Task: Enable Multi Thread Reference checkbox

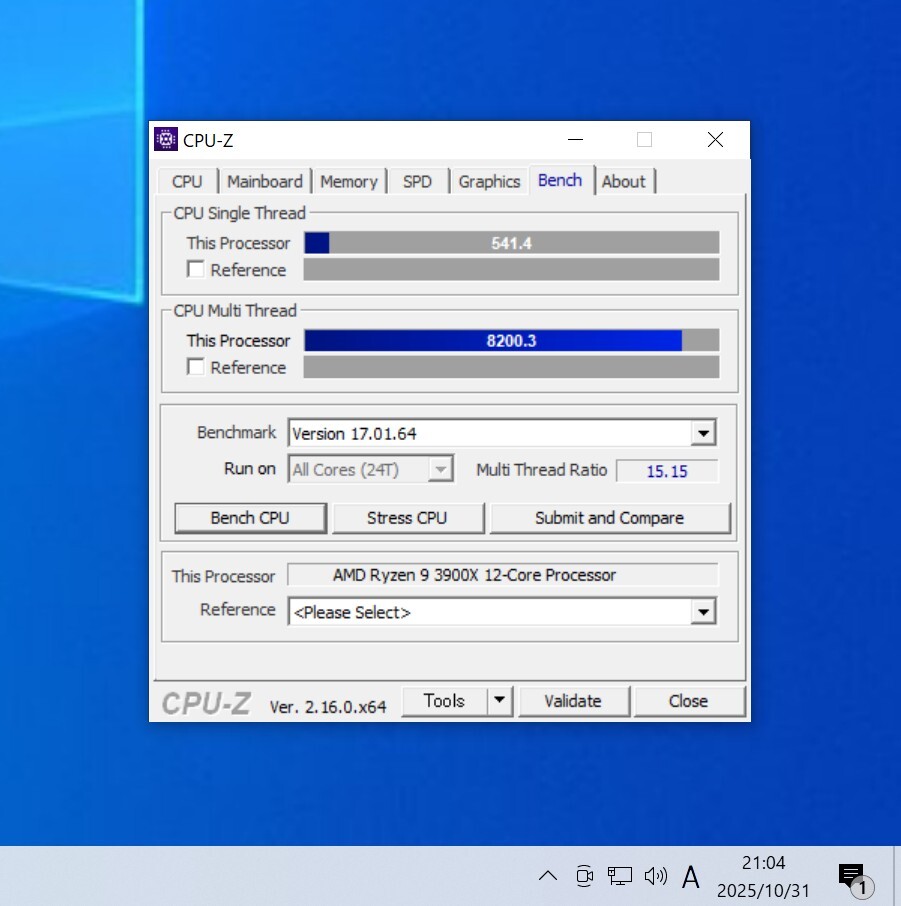Action: click(196, 367)
